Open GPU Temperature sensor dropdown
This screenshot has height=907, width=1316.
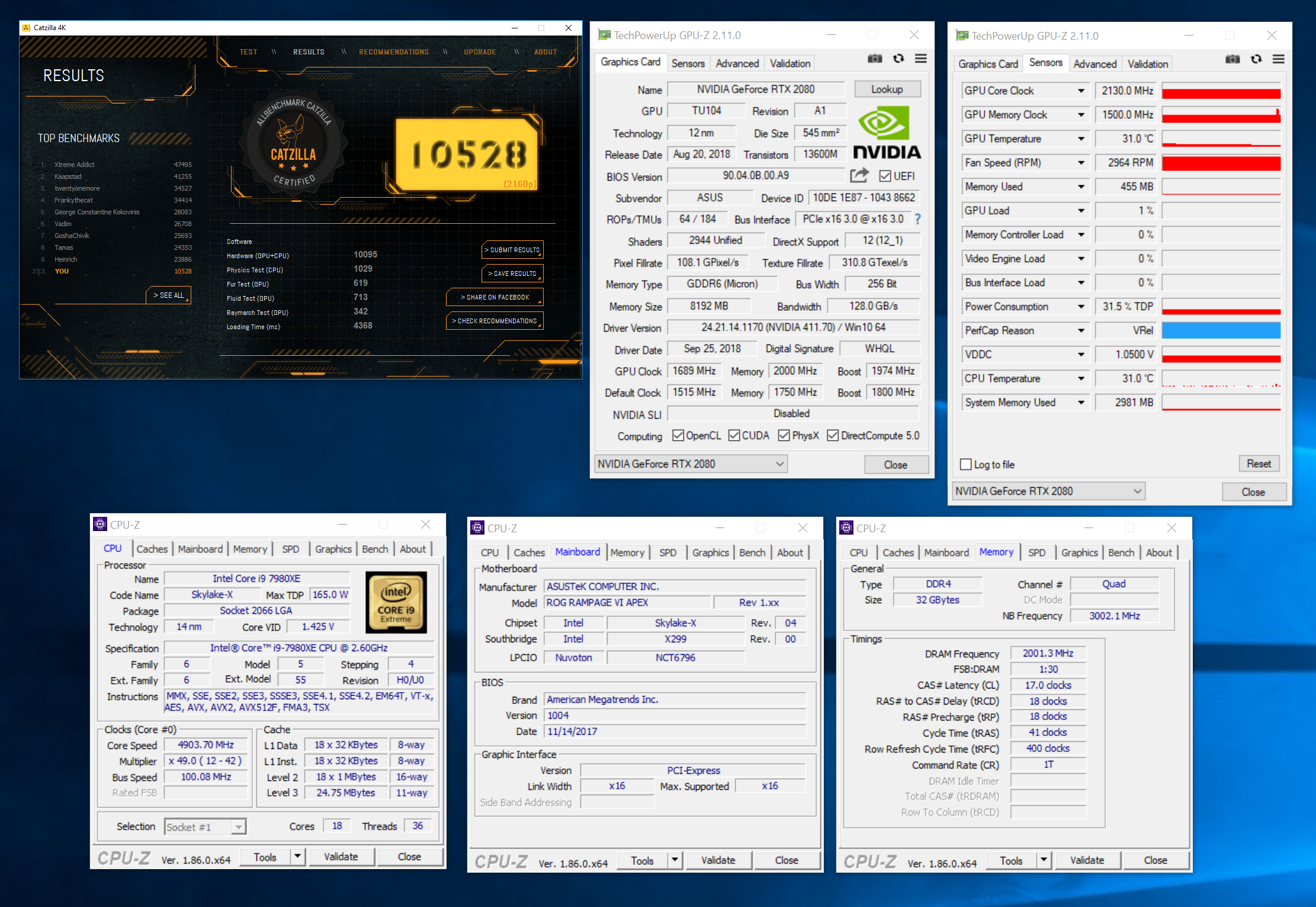(1081, 139)
